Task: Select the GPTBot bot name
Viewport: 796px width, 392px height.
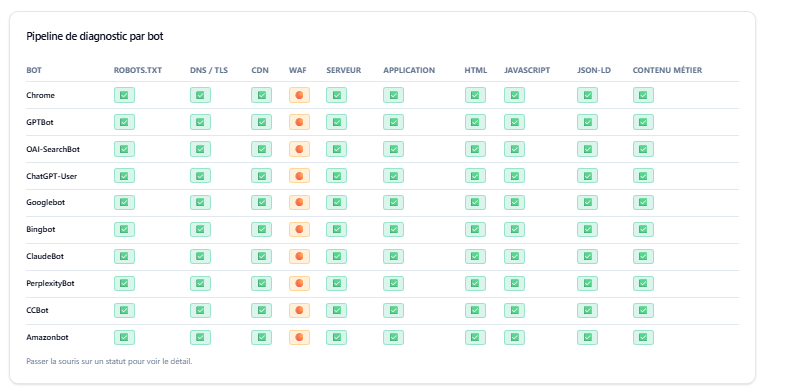Action: point(40,122)
